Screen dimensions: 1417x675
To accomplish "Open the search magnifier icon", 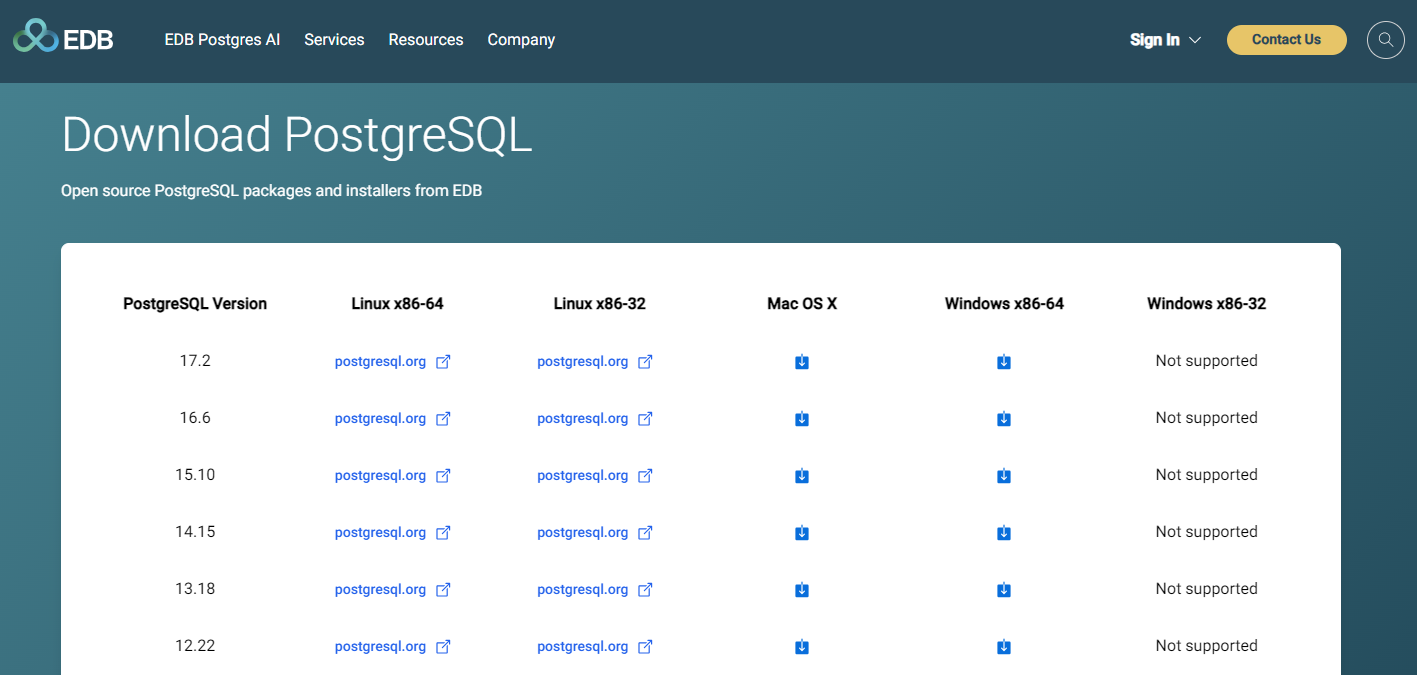I will coord(1386,40).
